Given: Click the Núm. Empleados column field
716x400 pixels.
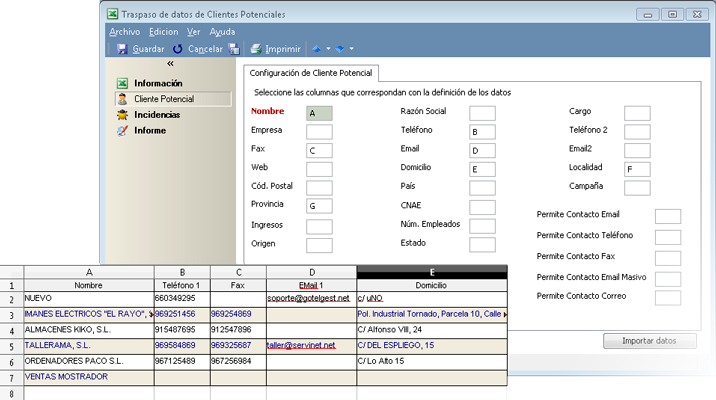Looking at the screenshot, I should point(482,226).
